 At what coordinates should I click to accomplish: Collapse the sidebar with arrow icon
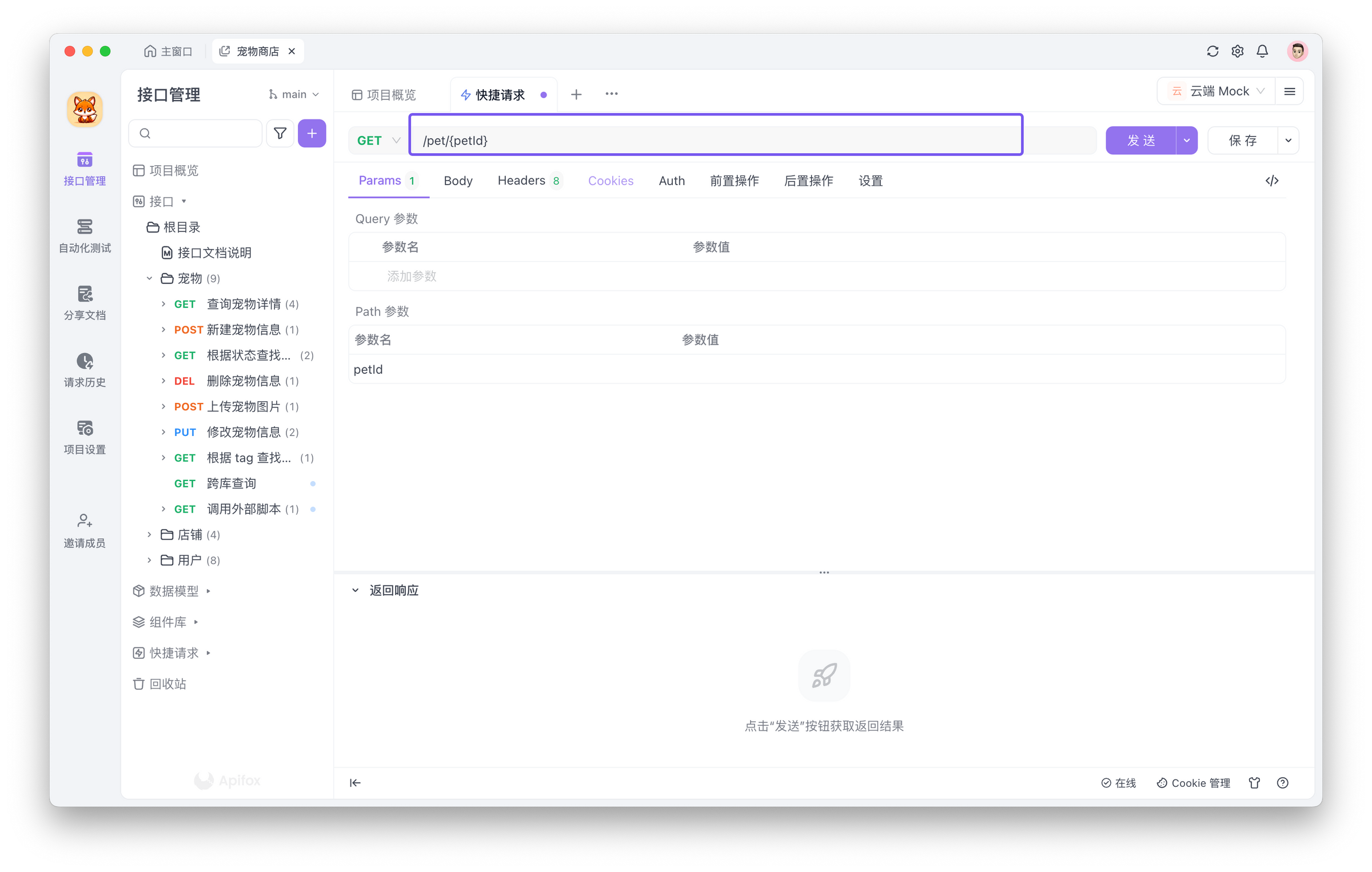355,782
